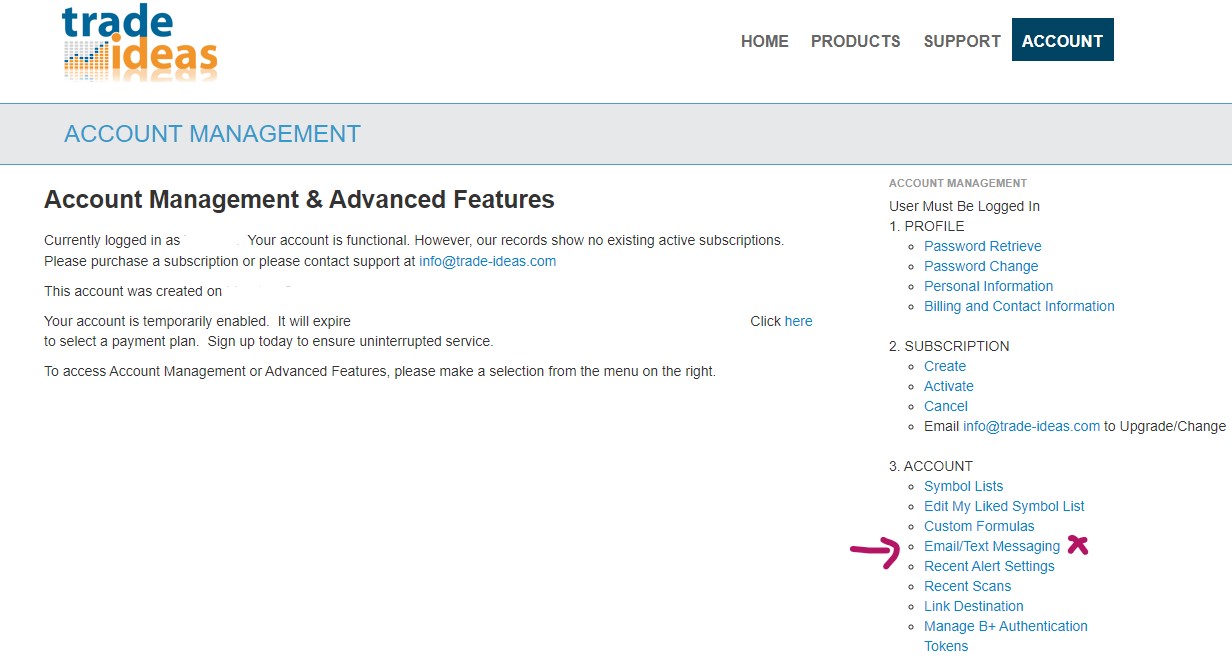The height and width of the screenshot is (658, 1232).
Task: Click the '3. ACCOUNT' section label
Action: pyautogui.click(x=931, y=466)
